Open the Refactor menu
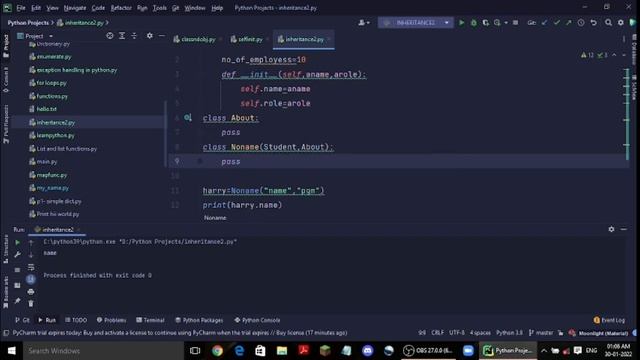640x360 pixels. click(121, 8)
